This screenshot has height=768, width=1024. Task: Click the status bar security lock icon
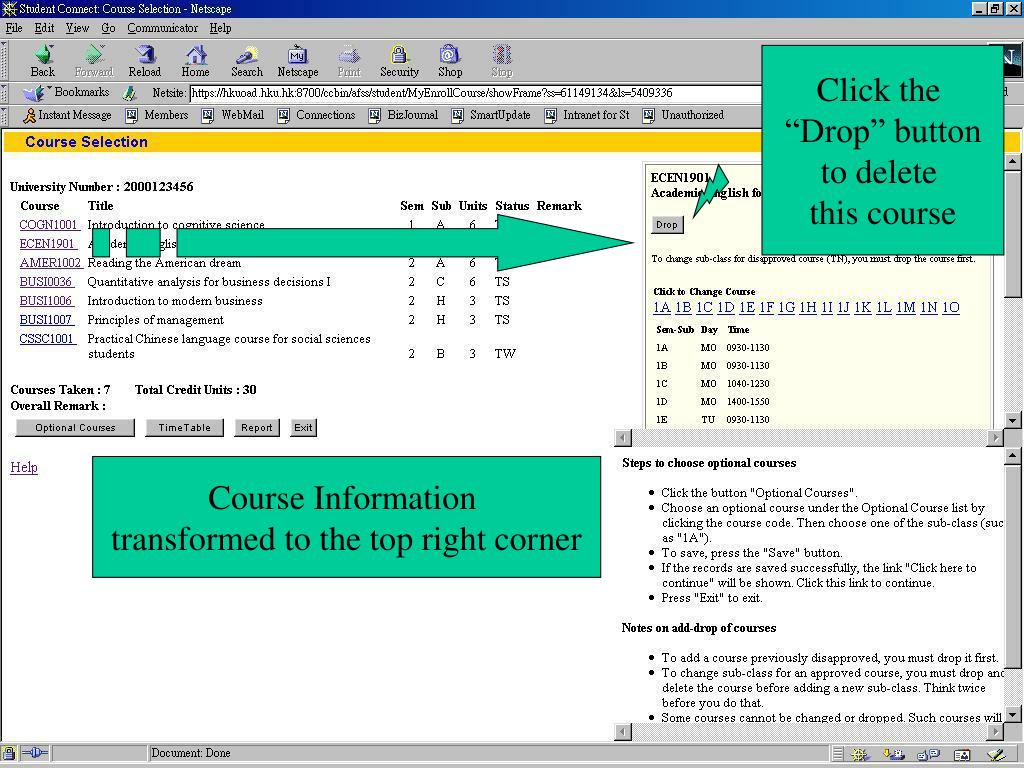pos(9,753)
